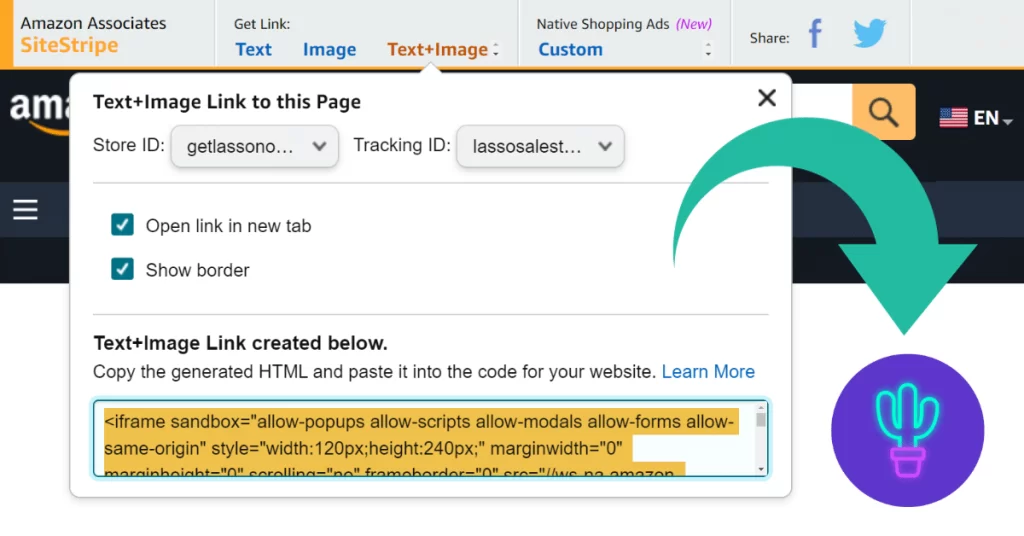This screenshot has height=536, width=1024.
Task: Click the Custom native ads option
Action: pyautogui.click(x=570, y=50)
